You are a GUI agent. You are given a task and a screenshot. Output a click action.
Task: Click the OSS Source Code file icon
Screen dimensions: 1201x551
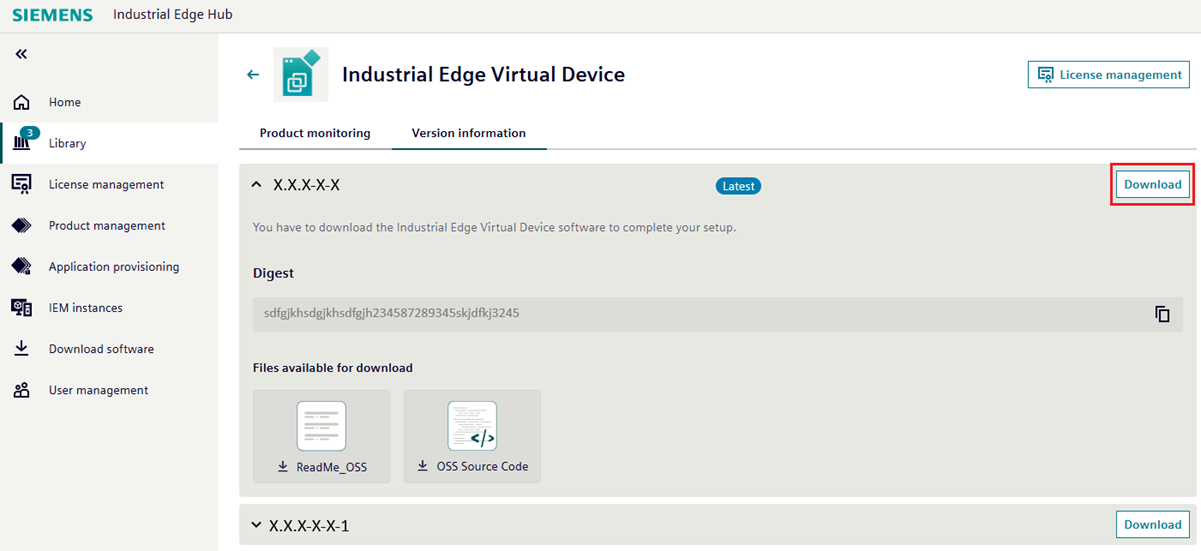[472, 426]
